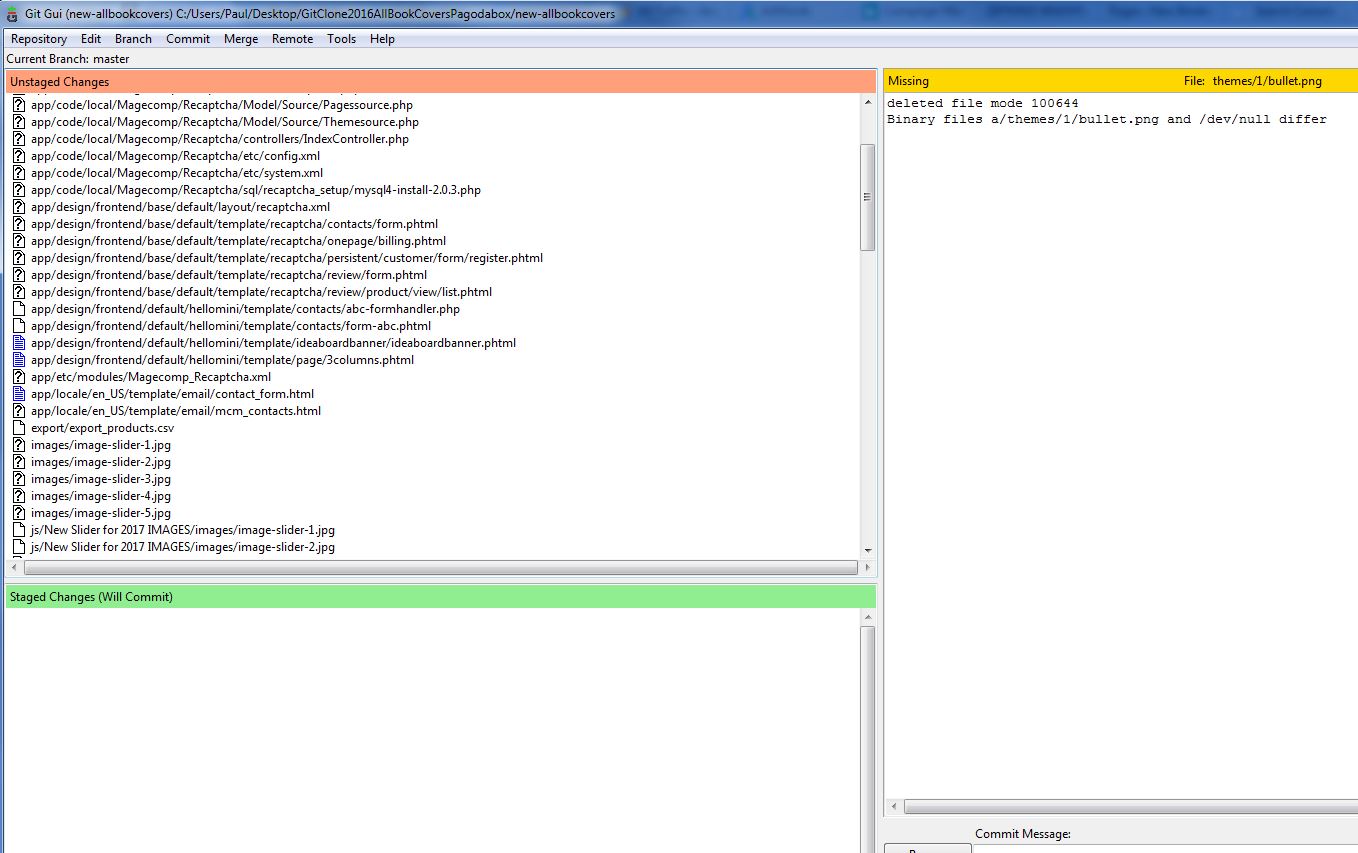Screen dimensions: 1358x853
Task: Click the modified icon beside ideaboardbanner.phtml
Action: pyautogui.click(x=18, y=343)
